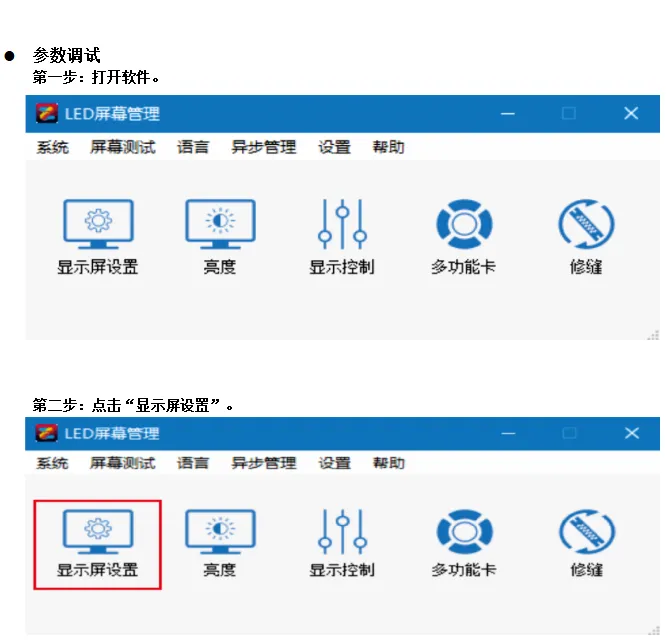The height and width of the screenshot is (640, 666).
Task: Minimize the upper LED屏幕管理 window
Action: point(508,113)
